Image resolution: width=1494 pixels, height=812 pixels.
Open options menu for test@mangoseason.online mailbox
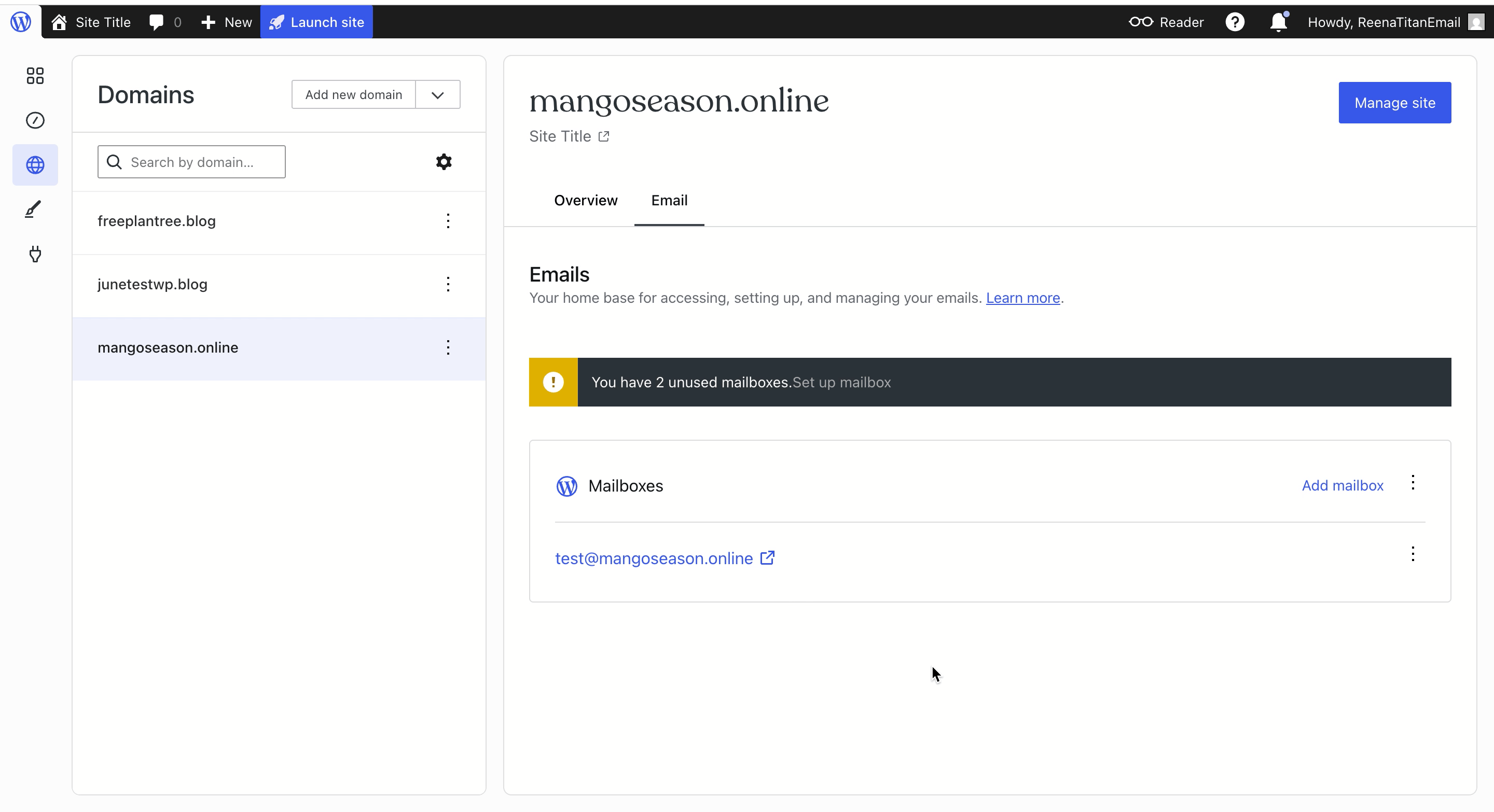tap(1413, 554)
